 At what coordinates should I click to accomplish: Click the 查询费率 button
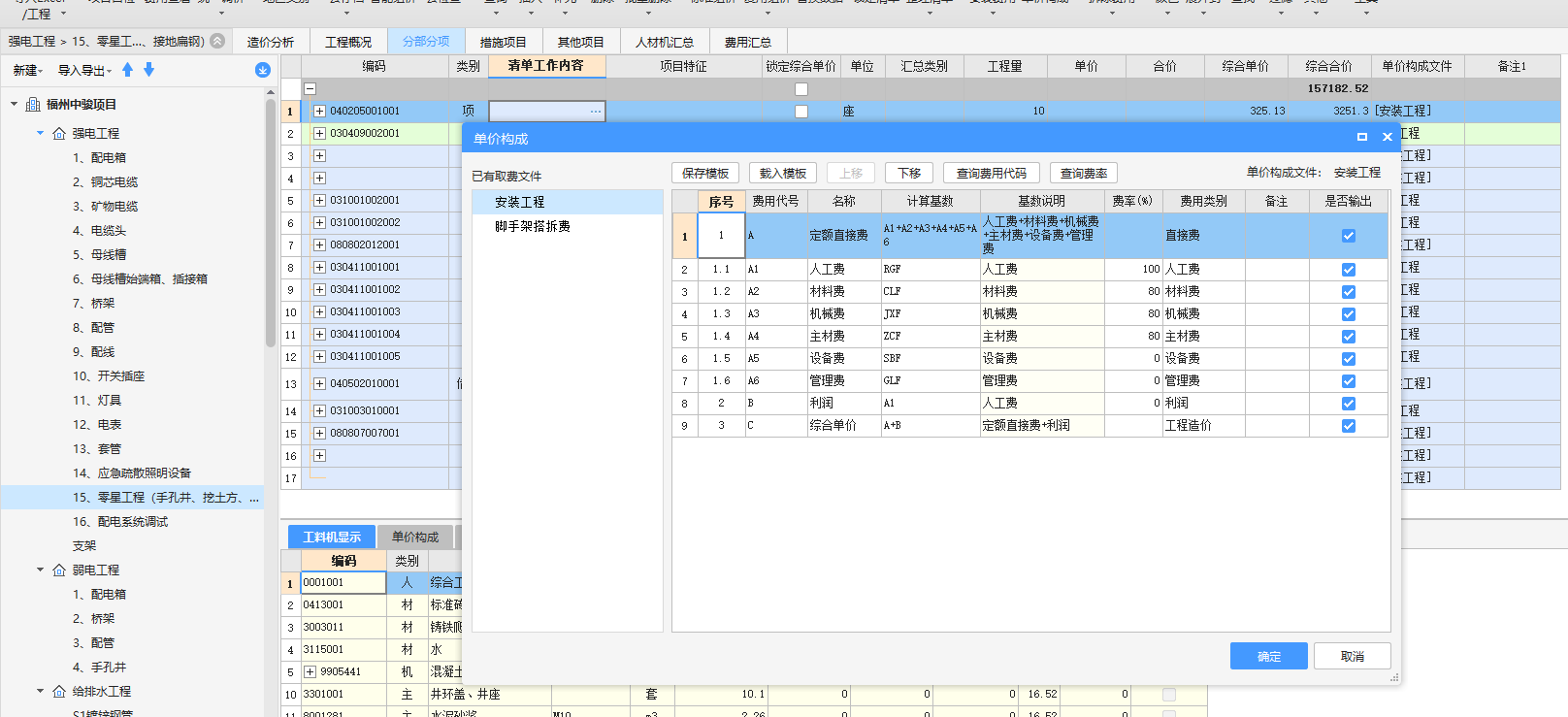click(x=1084, y=173)
